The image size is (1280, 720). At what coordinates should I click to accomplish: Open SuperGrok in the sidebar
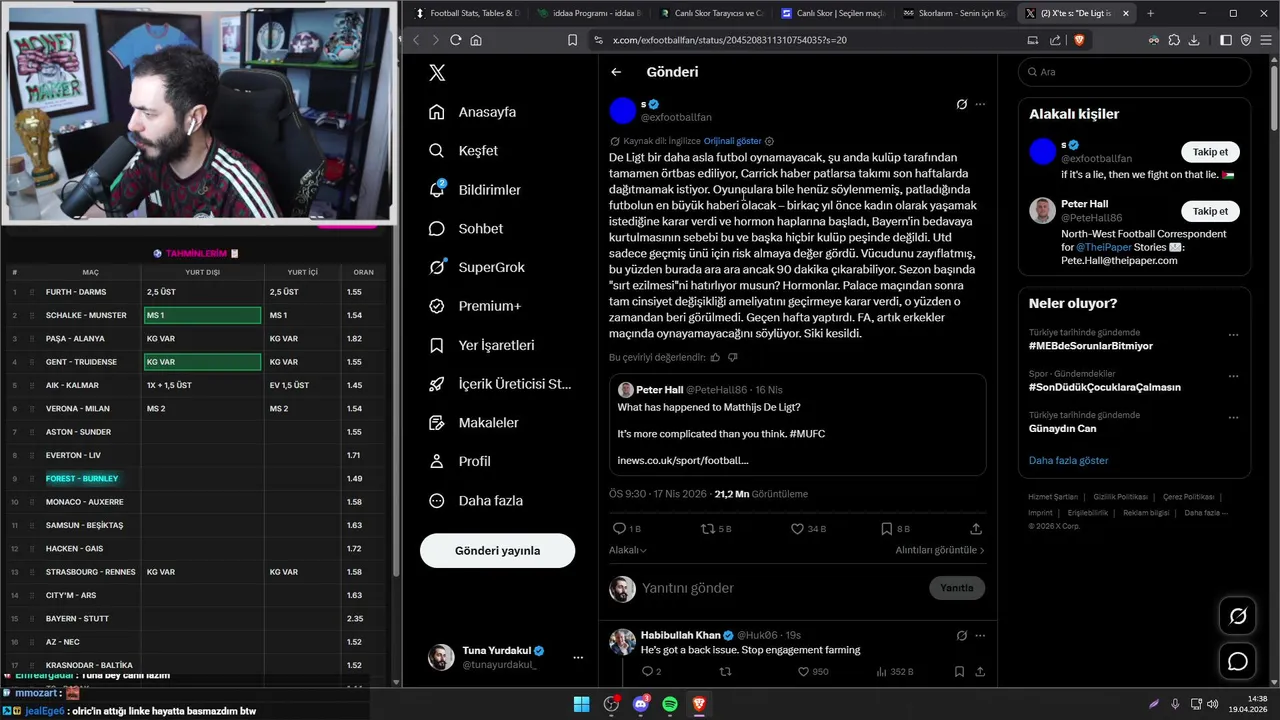coord(476,268)
